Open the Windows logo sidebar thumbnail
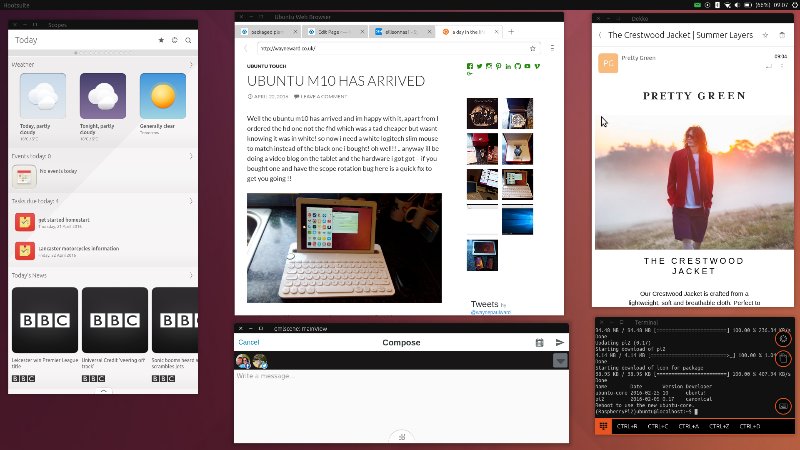The width and height of the screenshot is (800, 450). 517,221
